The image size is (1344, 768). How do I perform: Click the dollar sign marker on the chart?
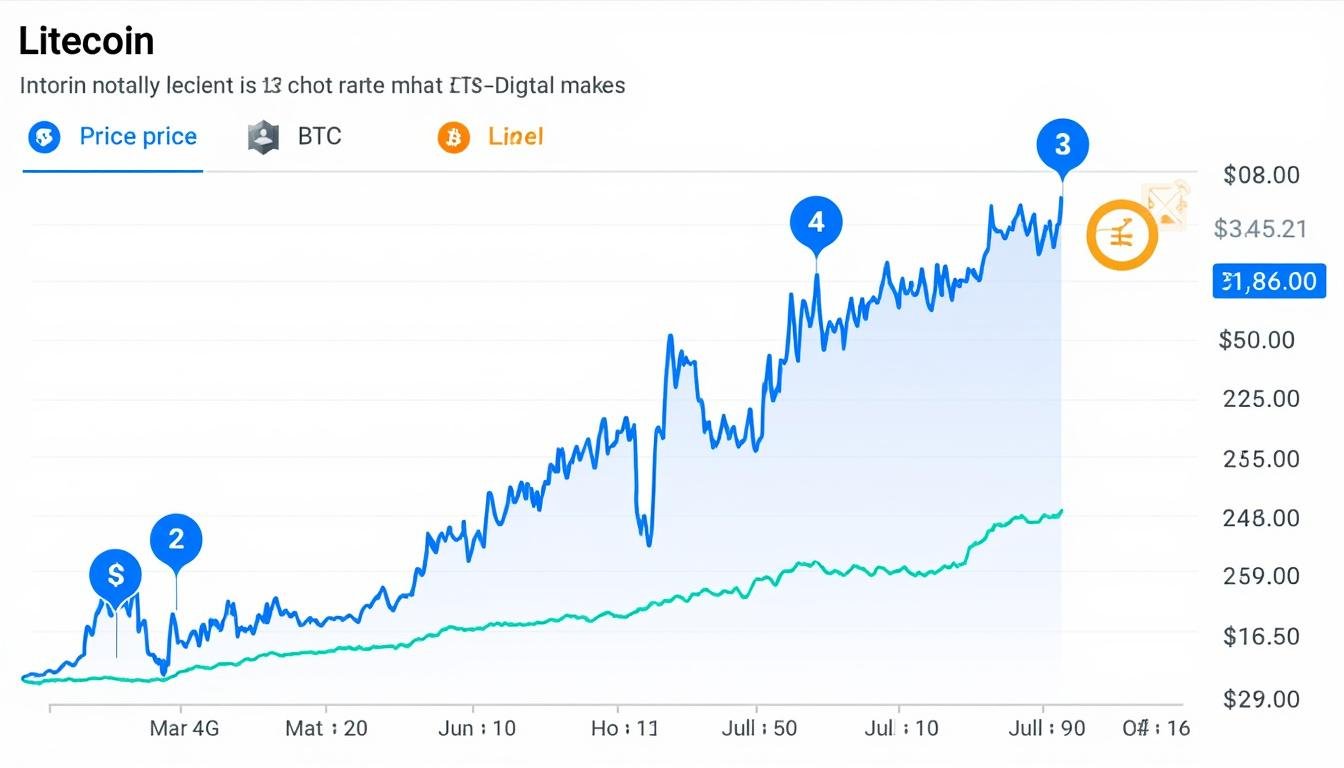[x=116, y=574]
